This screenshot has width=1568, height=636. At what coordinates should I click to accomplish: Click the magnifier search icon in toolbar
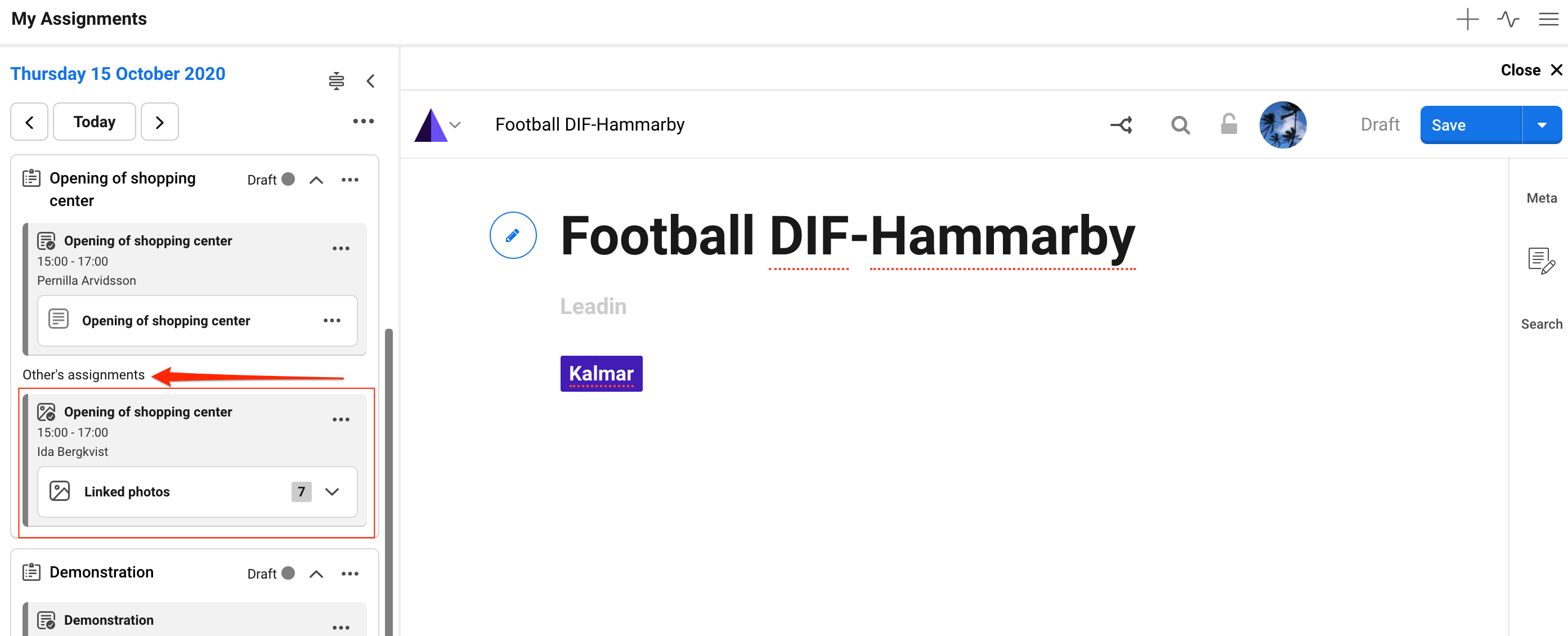tap(1180, 125)
